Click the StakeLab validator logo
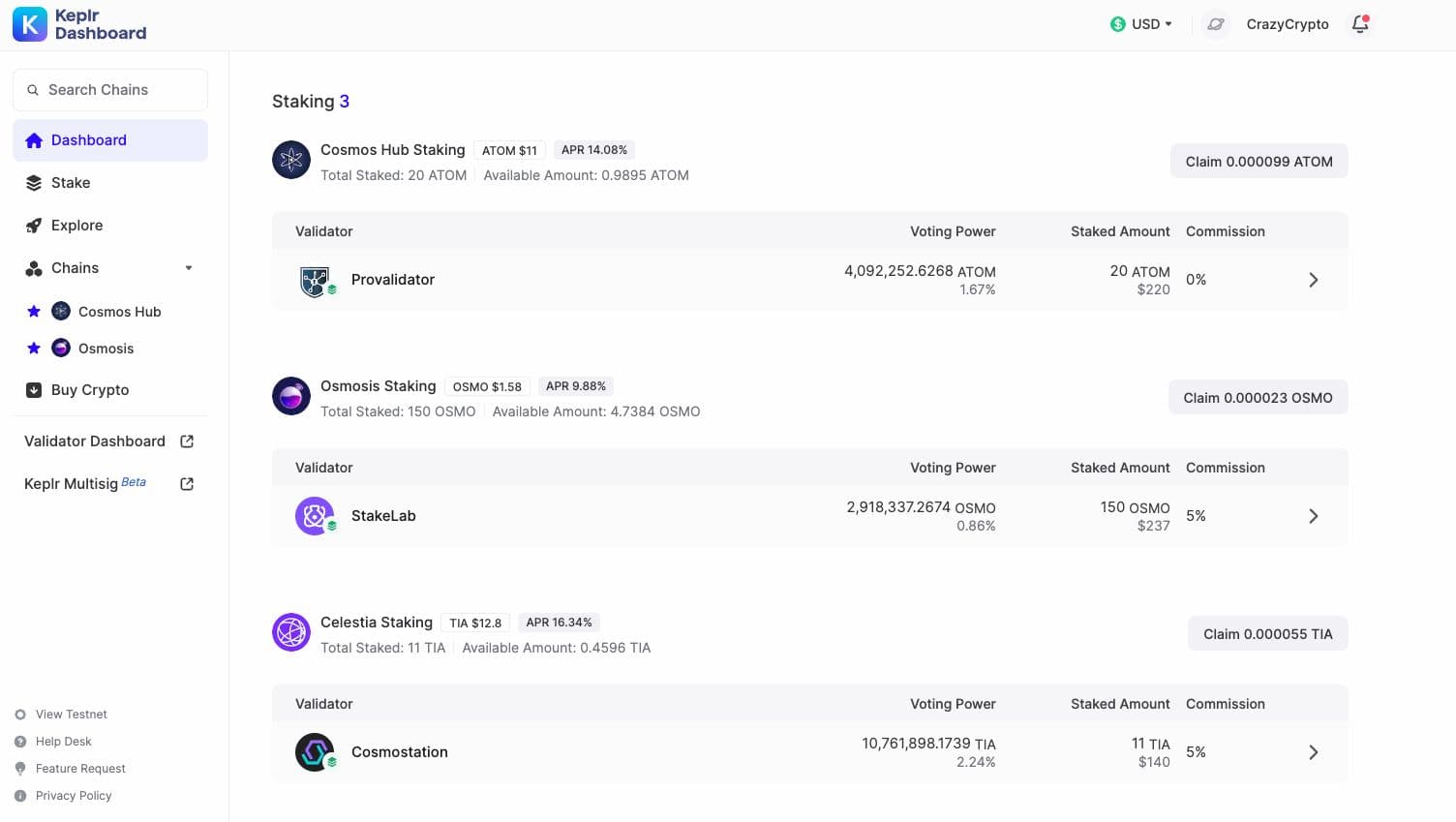Viewport: 1456px width, 822px height. (x=314, y=516)
